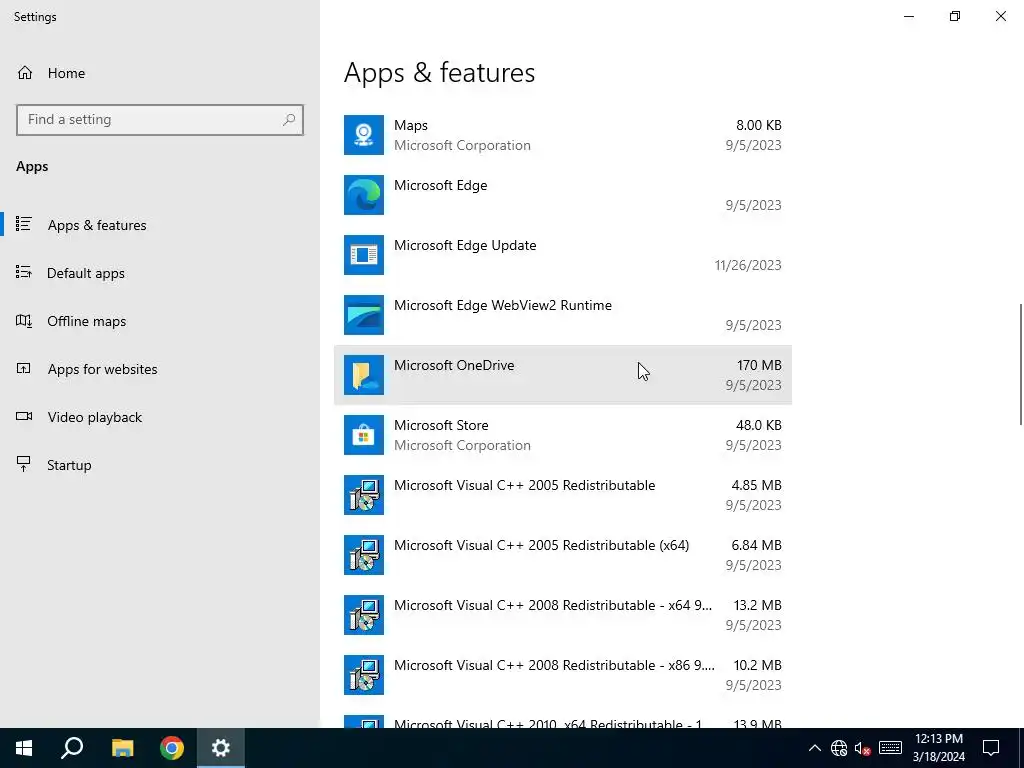Open Google Chrome from the taskbar

pos(172,748)
